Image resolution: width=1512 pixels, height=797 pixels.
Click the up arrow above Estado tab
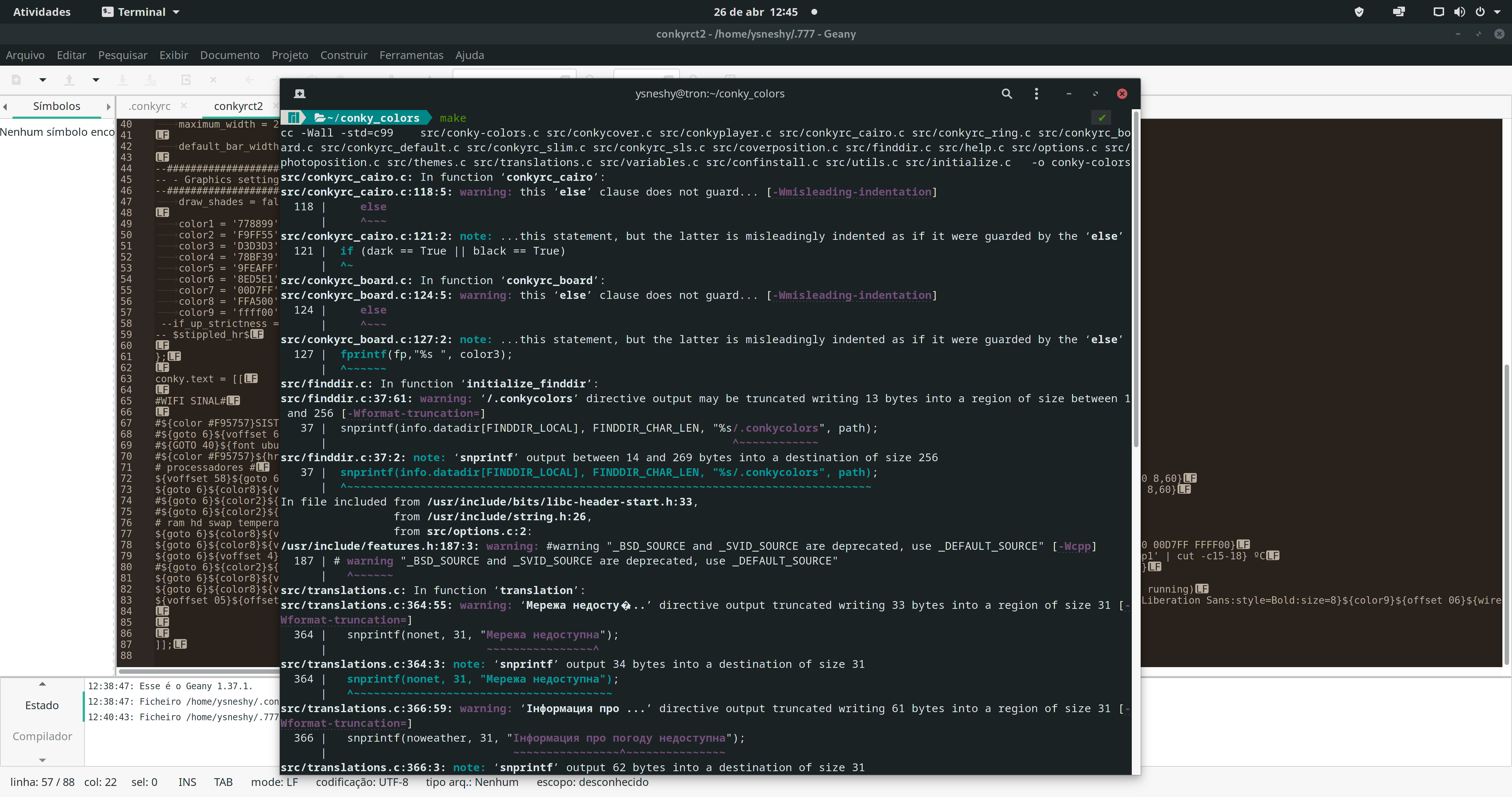(x=42, y=684)
